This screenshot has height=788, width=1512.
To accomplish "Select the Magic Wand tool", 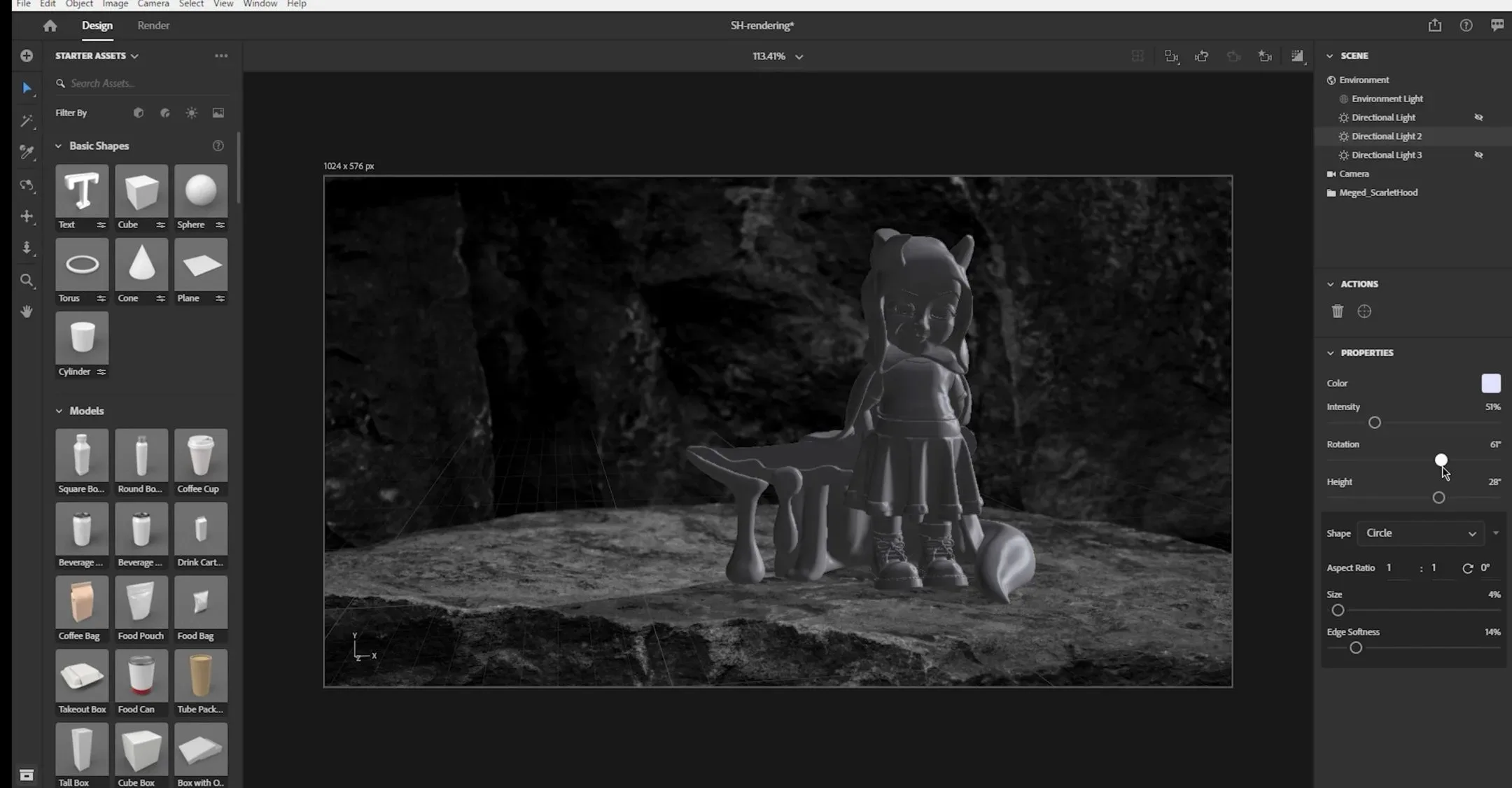I will tap(27, 121).
